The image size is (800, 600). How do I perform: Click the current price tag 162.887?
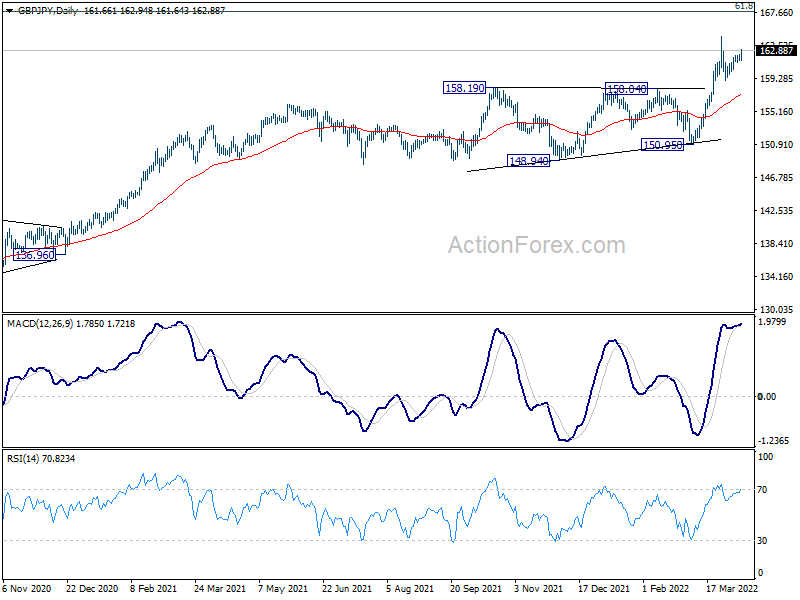click(776, 51)
